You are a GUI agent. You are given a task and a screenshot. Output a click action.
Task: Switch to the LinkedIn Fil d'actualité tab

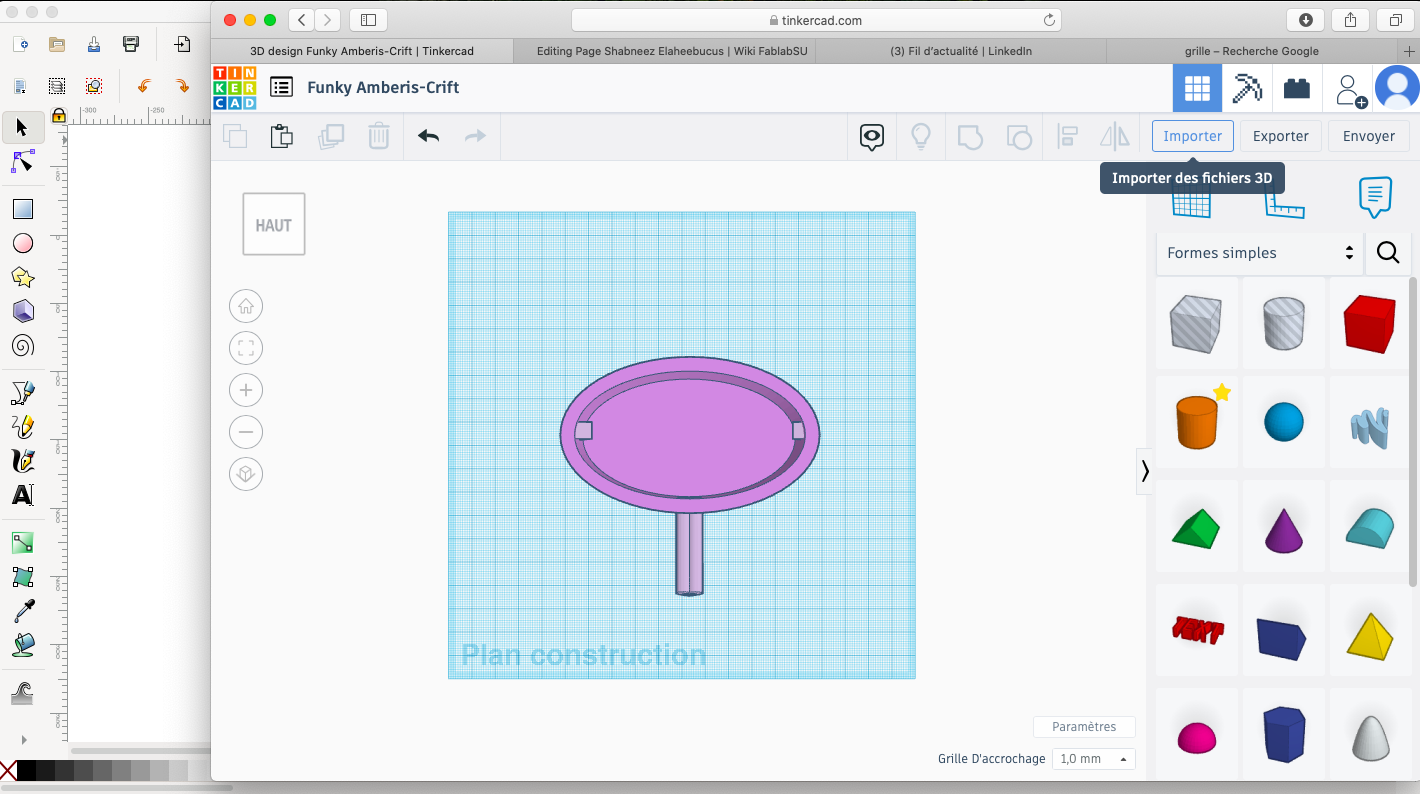[x=960, y=51]
